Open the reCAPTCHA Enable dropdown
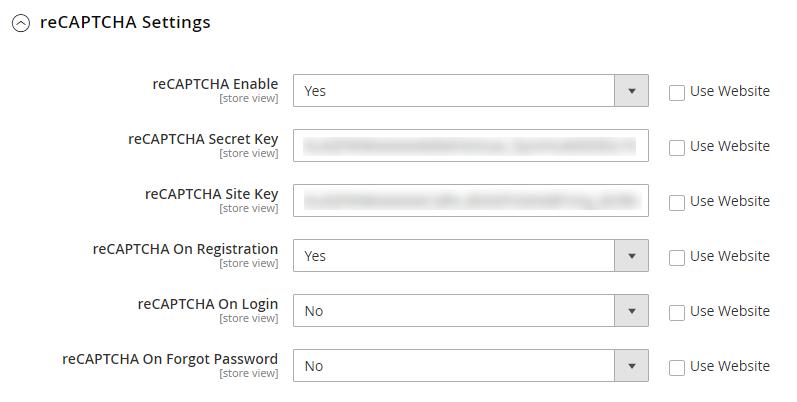The height and width of the screenshot is (402, 797). click(x=455, y=91)
